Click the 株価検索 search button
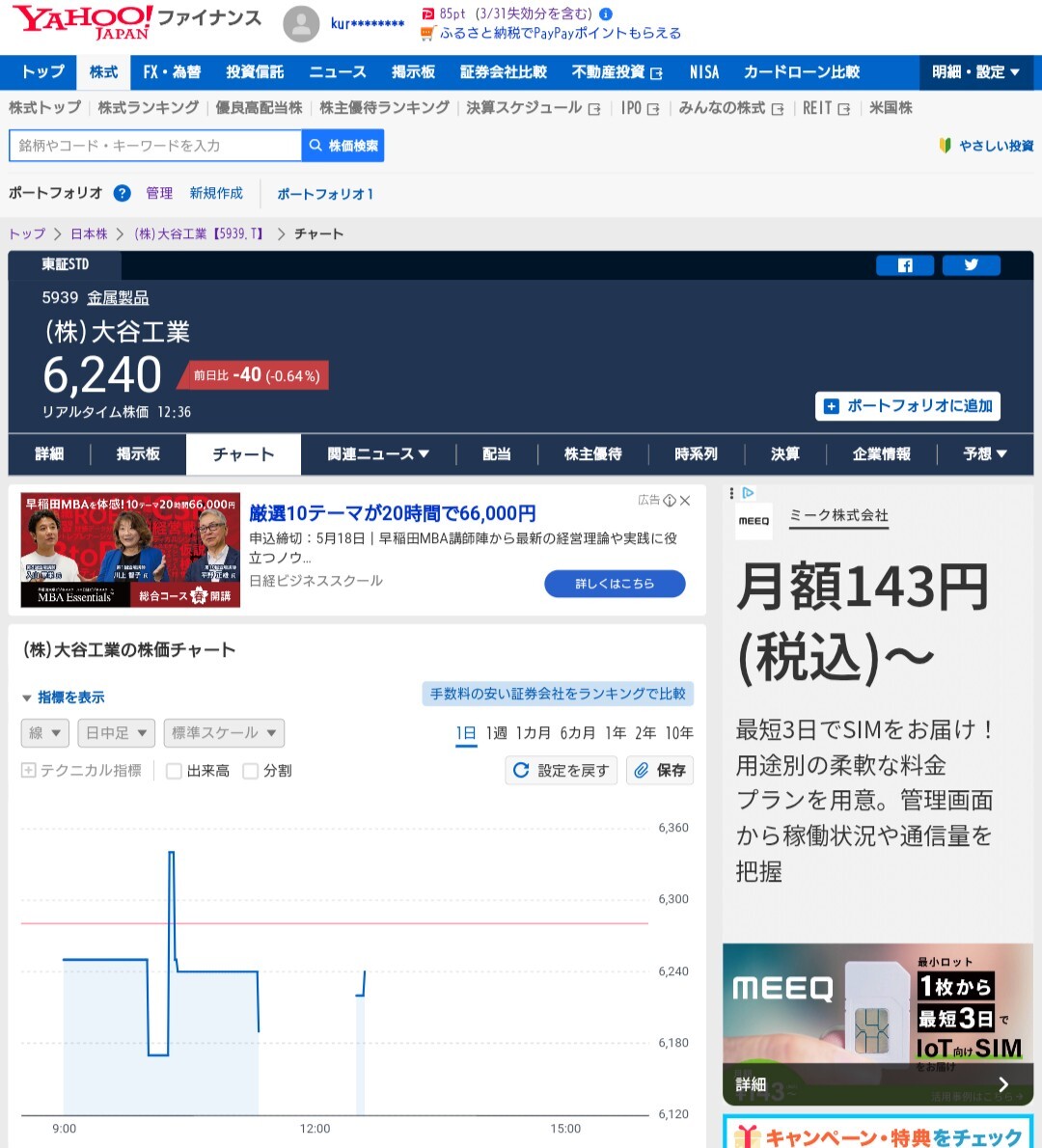This screenshot has width=1042, height=1148. click(343, 146)
